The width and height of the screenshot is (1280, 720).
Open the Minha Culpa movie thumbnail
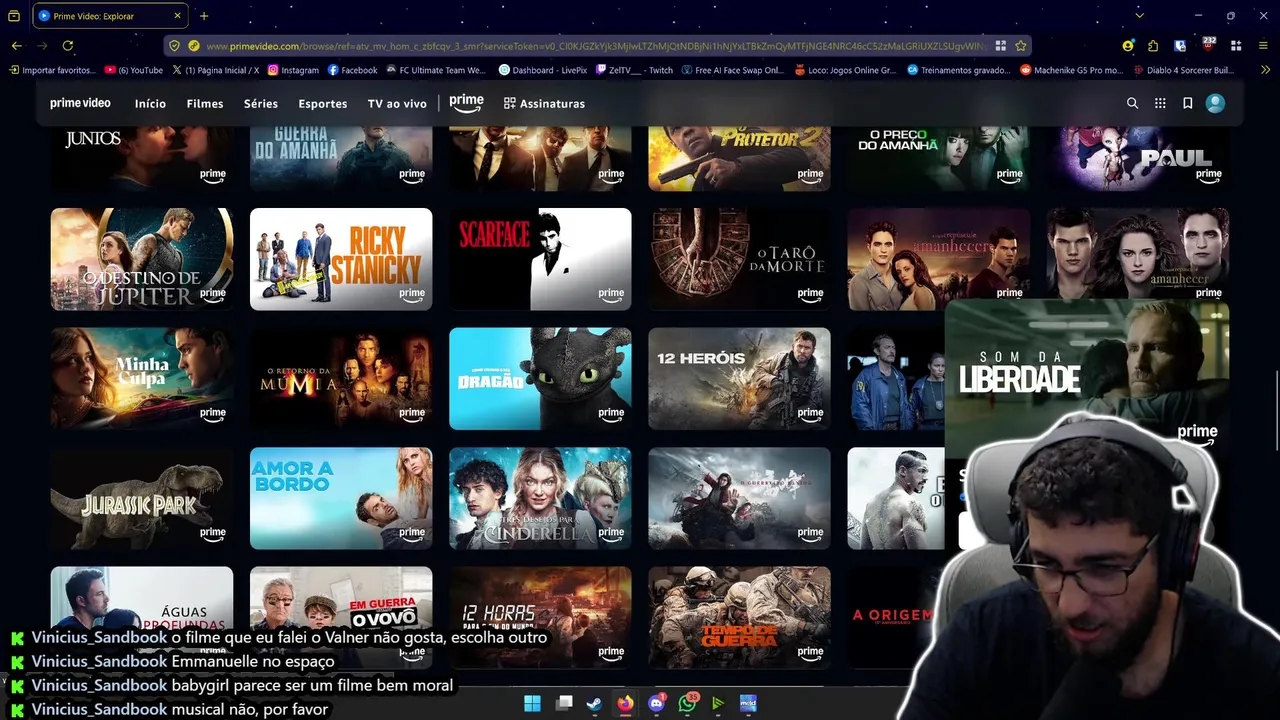[142, 379]
